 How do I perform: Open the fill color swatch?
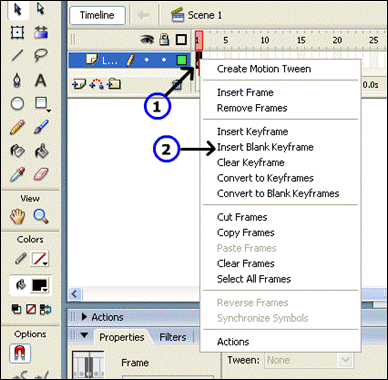click(40, 285)
